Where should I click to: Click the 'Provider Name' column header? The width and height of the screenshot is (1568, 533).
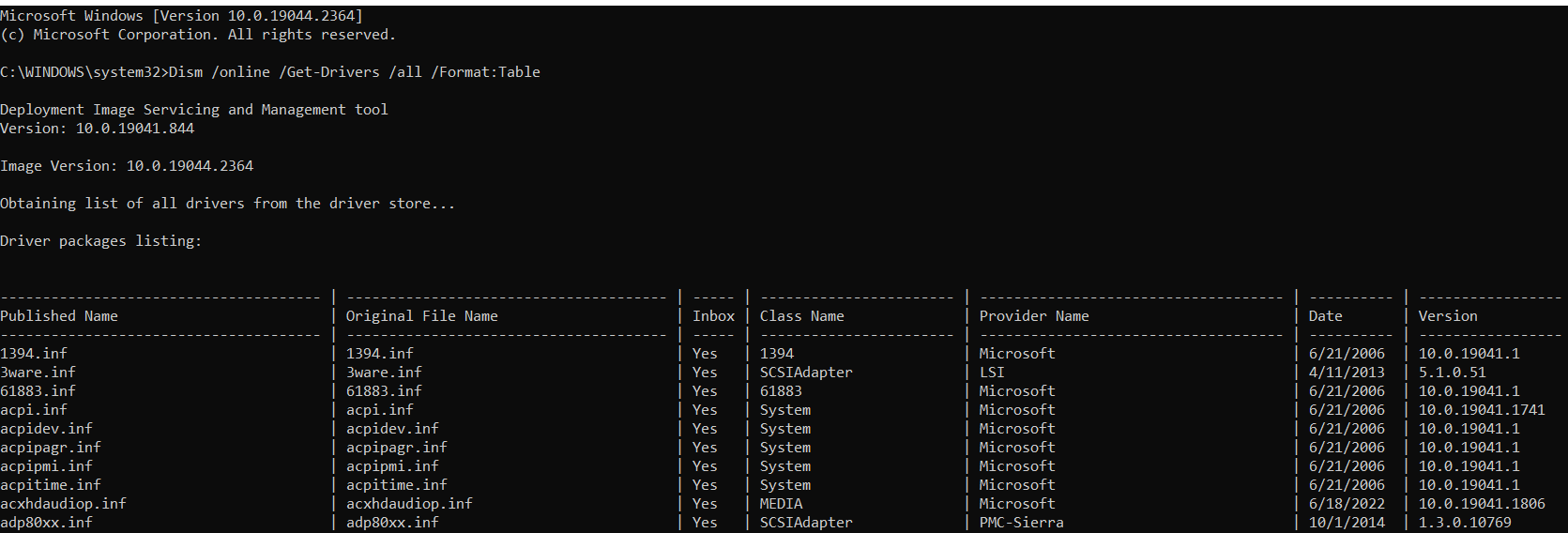(1033, 316)
